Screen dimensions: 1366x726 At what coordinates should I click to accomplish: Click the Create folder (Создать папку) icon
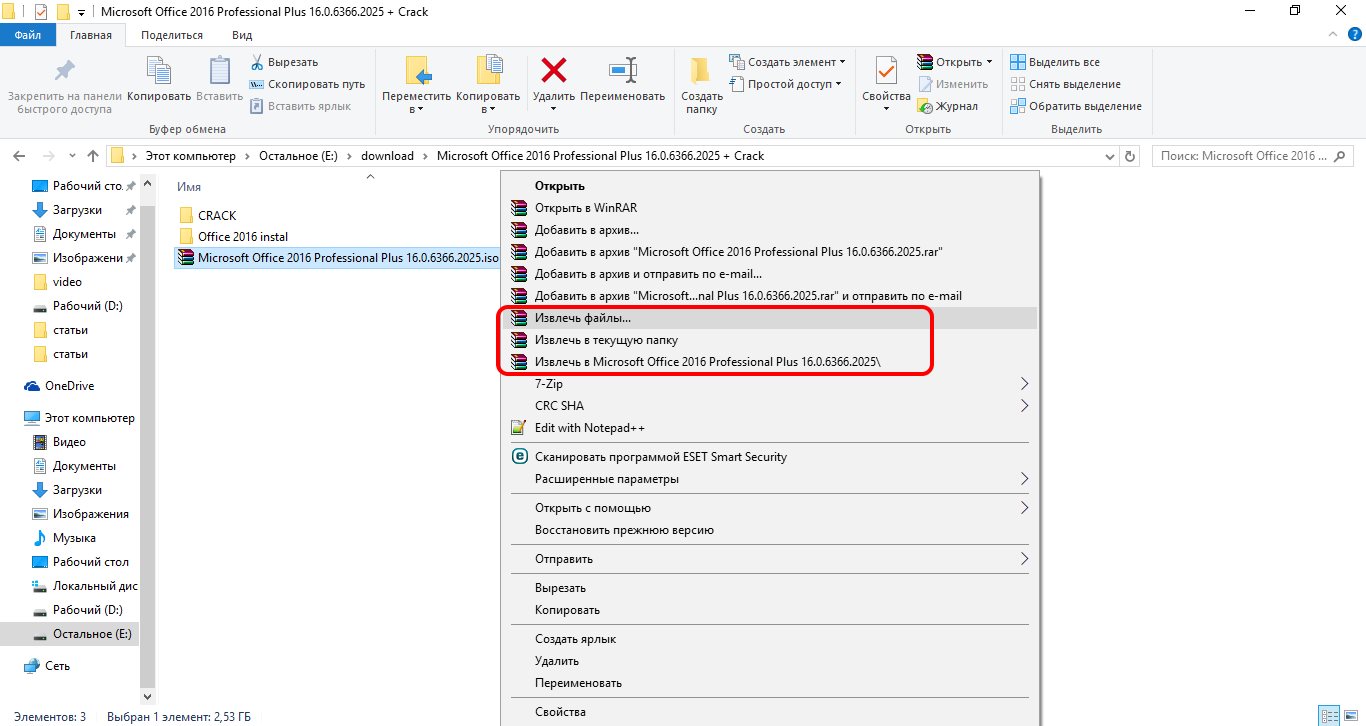click(701, 72)
